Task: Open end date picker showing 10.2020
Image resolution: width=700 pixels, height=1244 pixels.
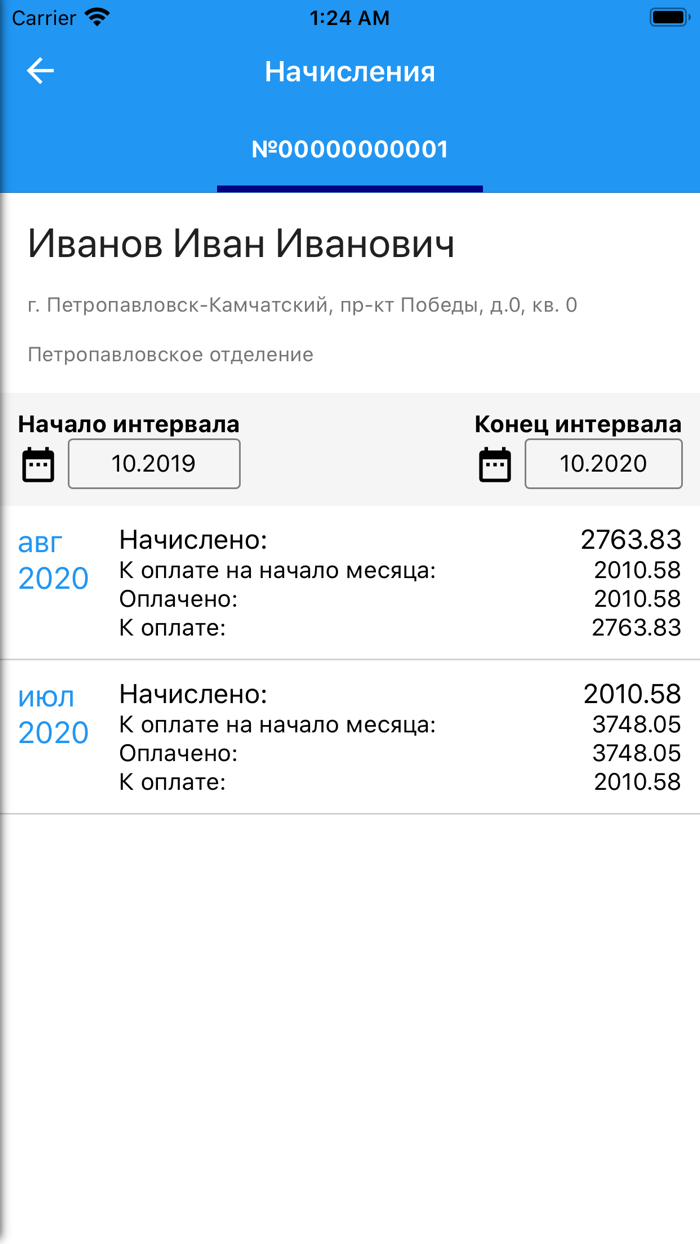Action: [x=603, y=463]
